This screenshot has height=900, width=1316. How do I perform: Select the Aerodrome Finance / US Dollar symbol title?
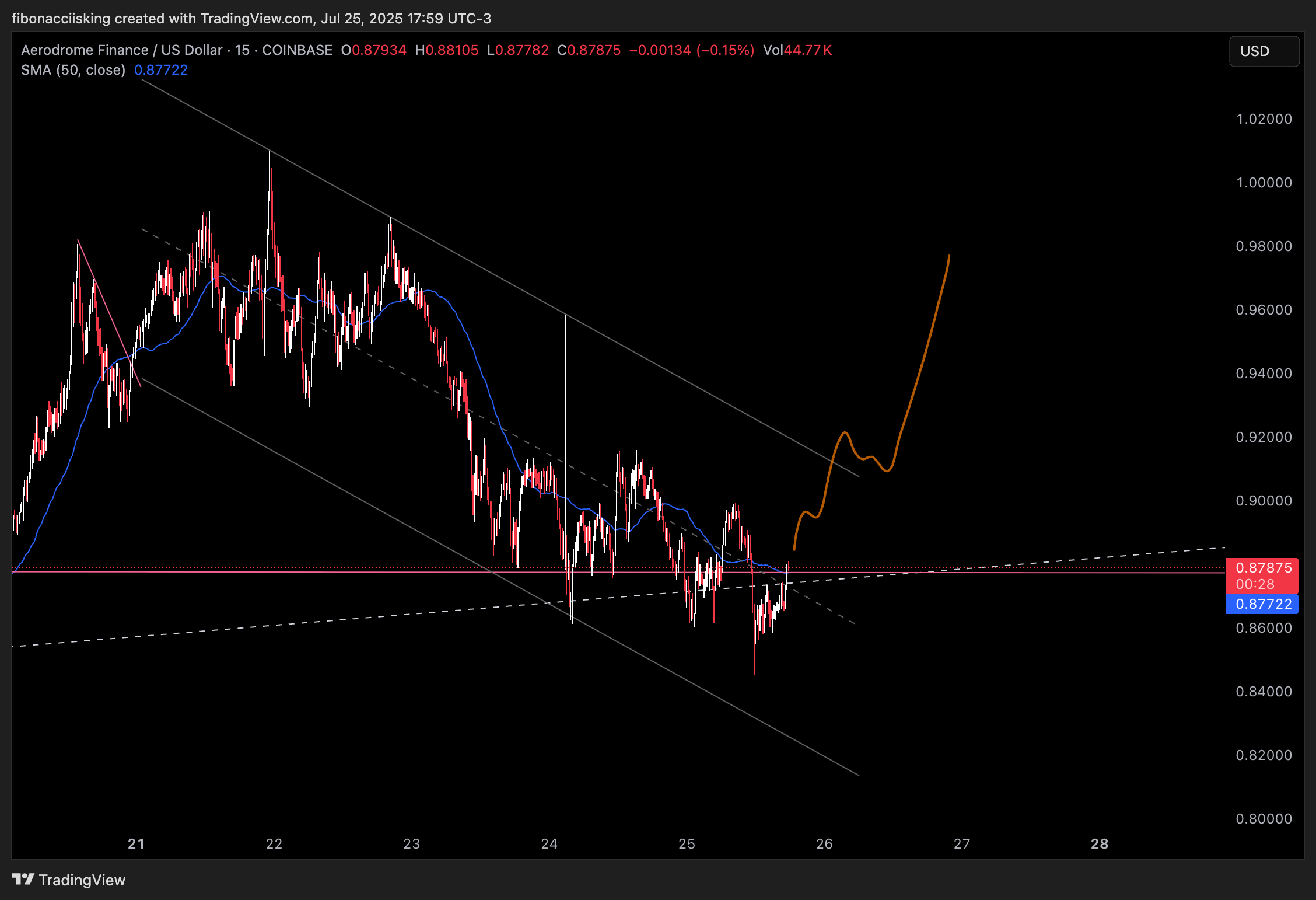pyautogui.click(x=122, y=50)
